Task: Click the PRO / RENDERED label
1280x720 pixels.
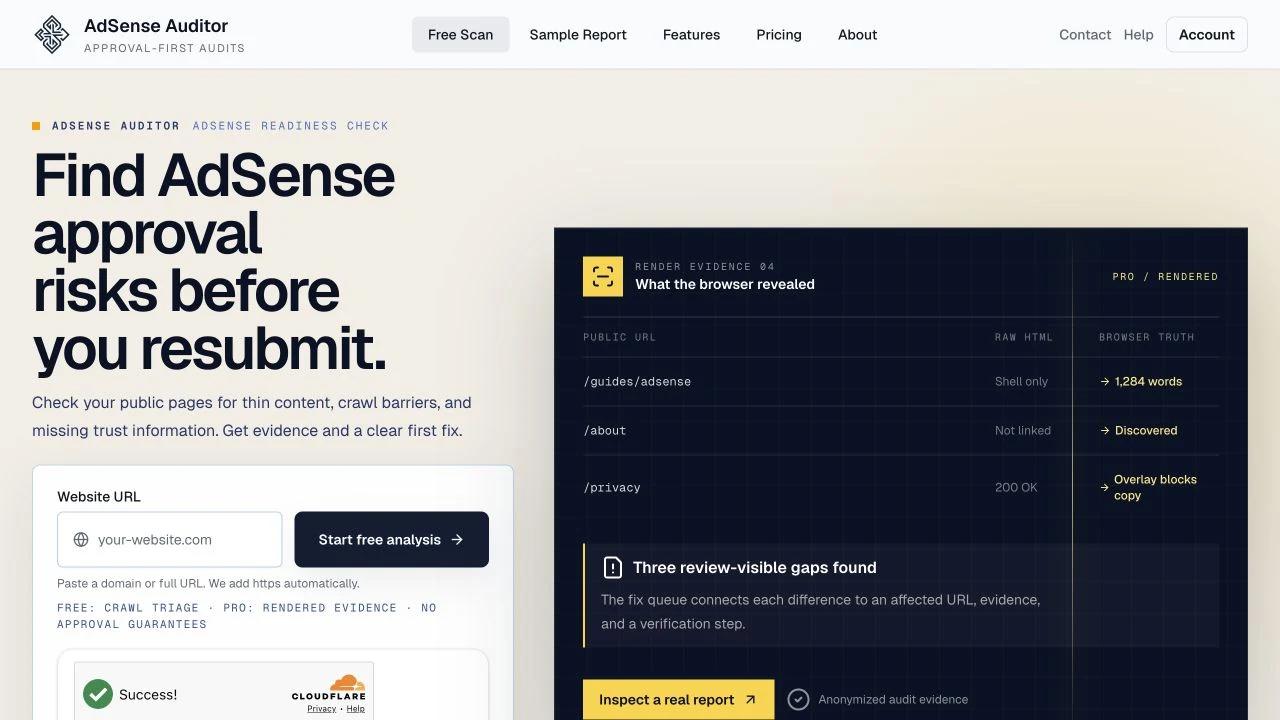Action: pos(1165,277)
